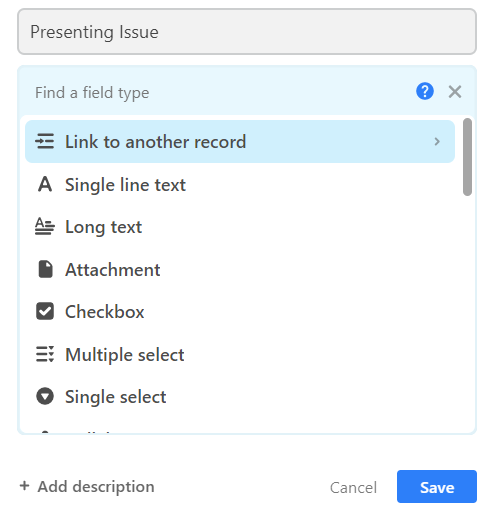This screenshot has width=496, height=518.
Task: Pick the Checkbox field type label
Action: point(104,312)
